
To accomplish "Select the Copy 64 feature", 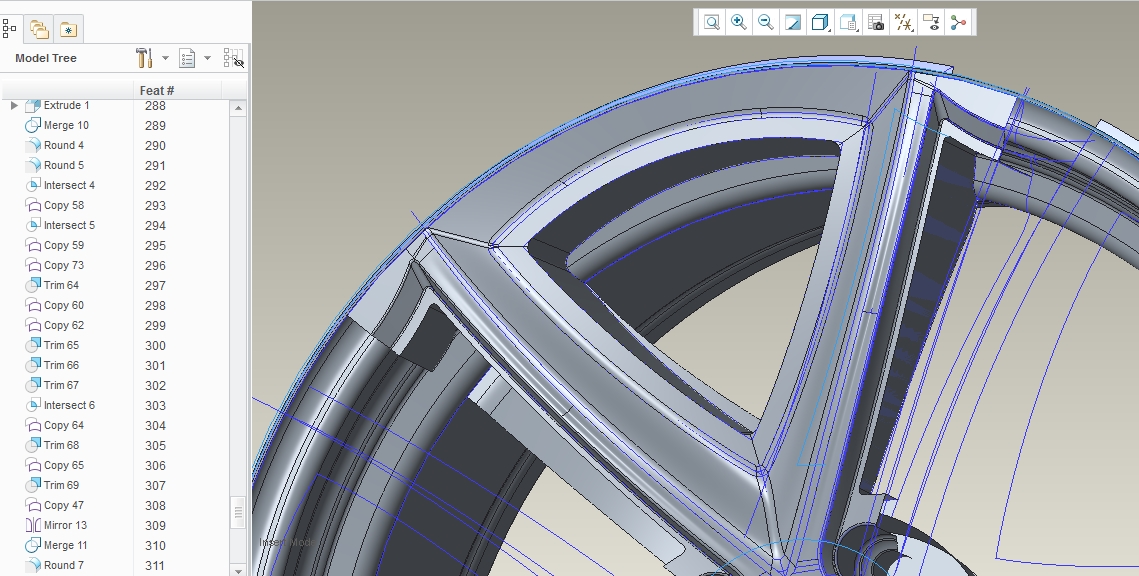I will [64, 425].
